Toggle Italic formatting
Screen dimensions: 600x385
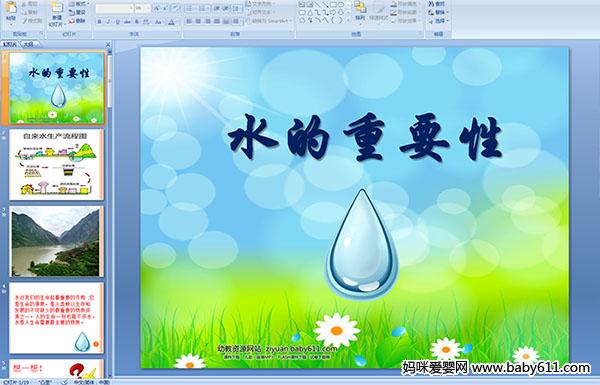pyautogui.click(x=108, y=22)
